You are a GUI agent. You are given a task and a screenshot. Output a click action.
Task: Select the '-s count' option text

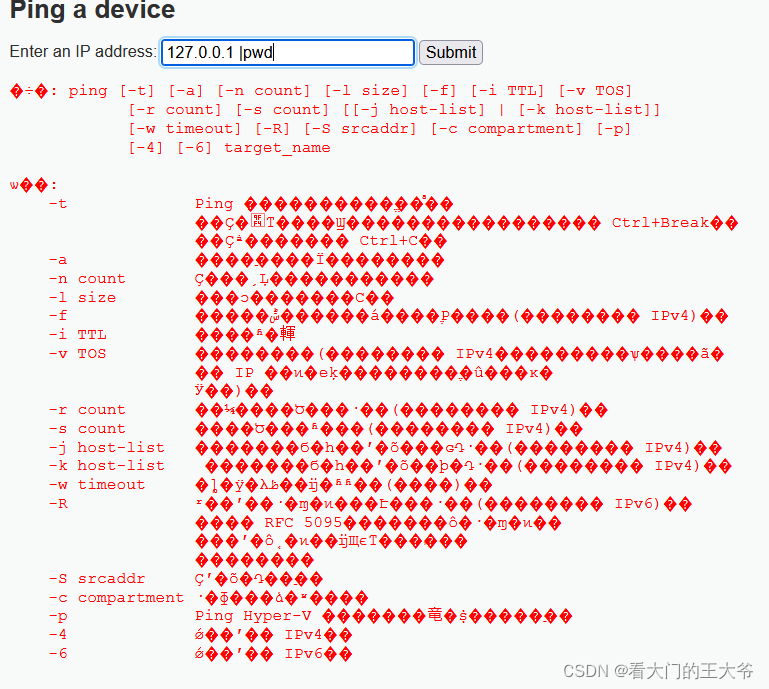[87, 429]
